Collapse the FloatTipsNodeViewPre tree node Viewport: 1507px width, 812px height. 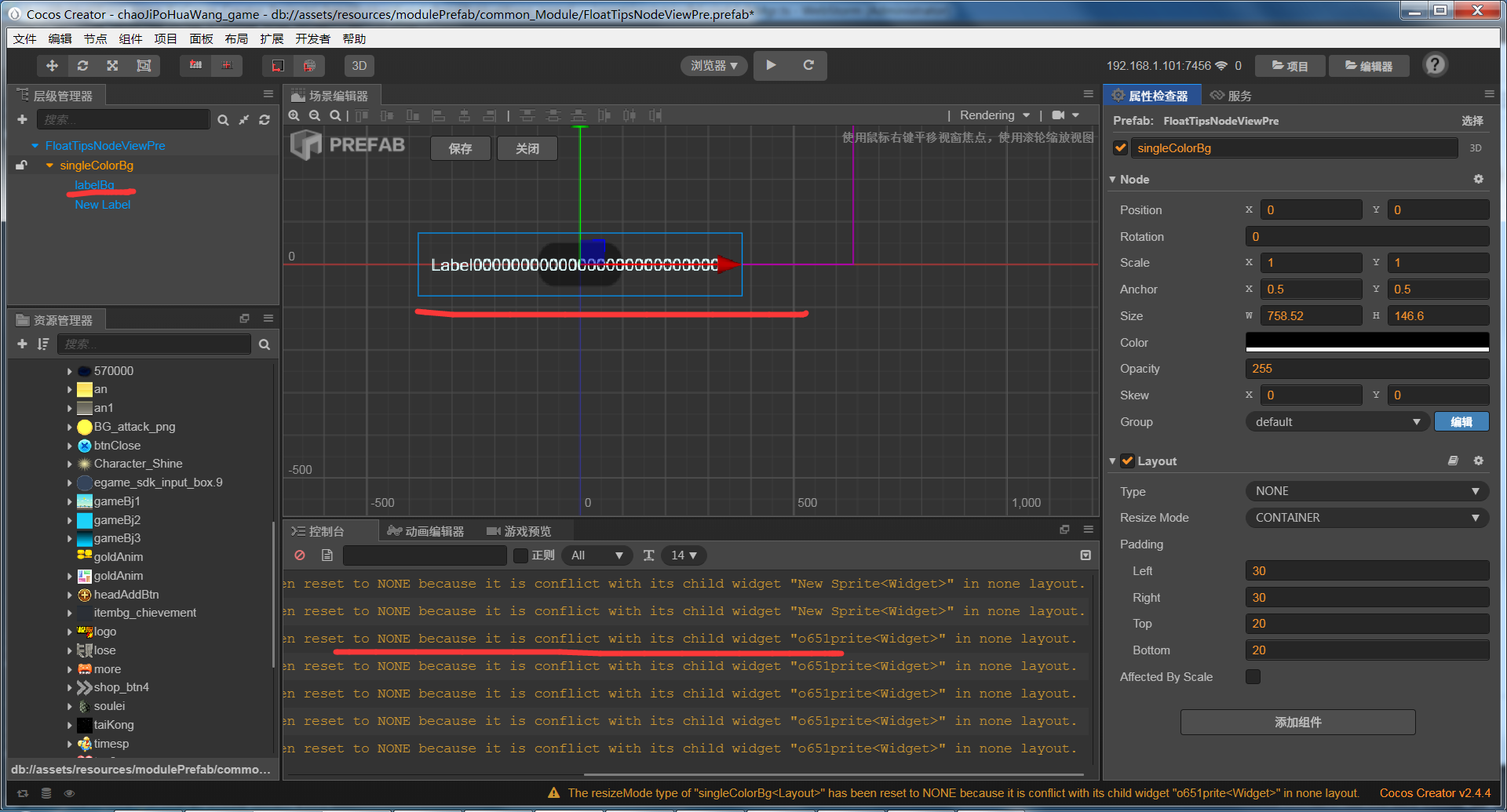point(35,146)
